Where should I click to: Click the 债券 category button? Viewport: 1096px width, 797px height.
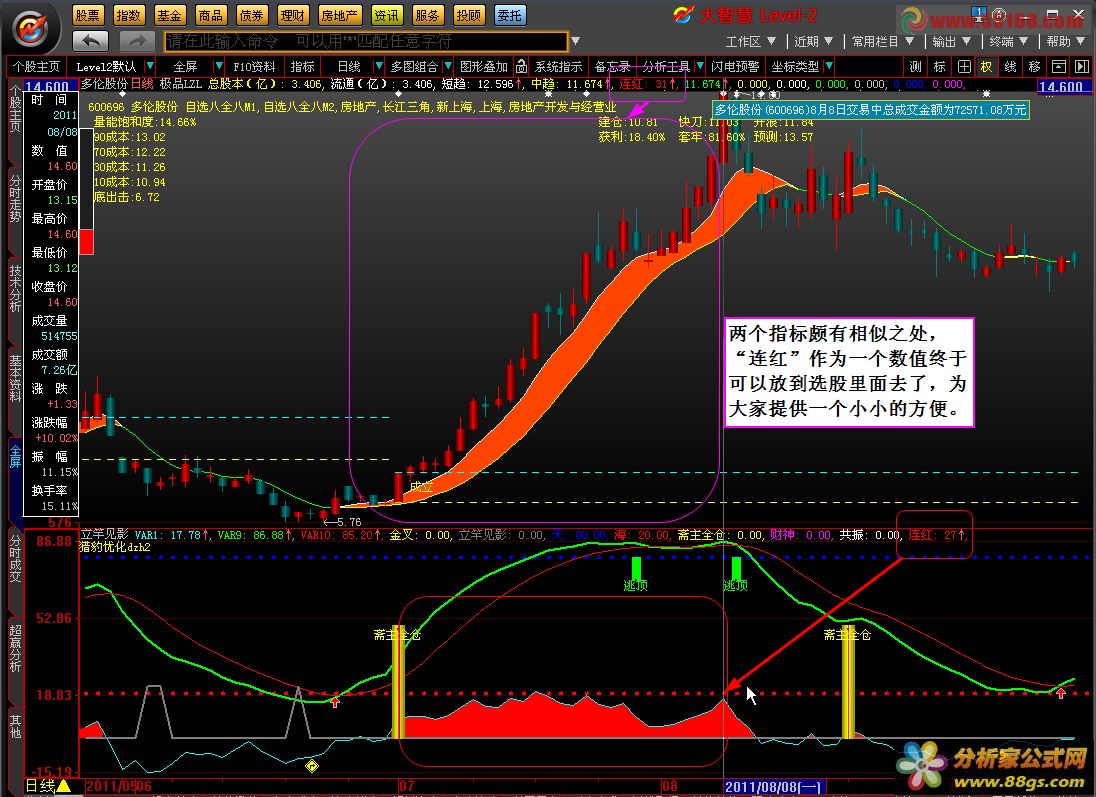(x=251, y=15)
